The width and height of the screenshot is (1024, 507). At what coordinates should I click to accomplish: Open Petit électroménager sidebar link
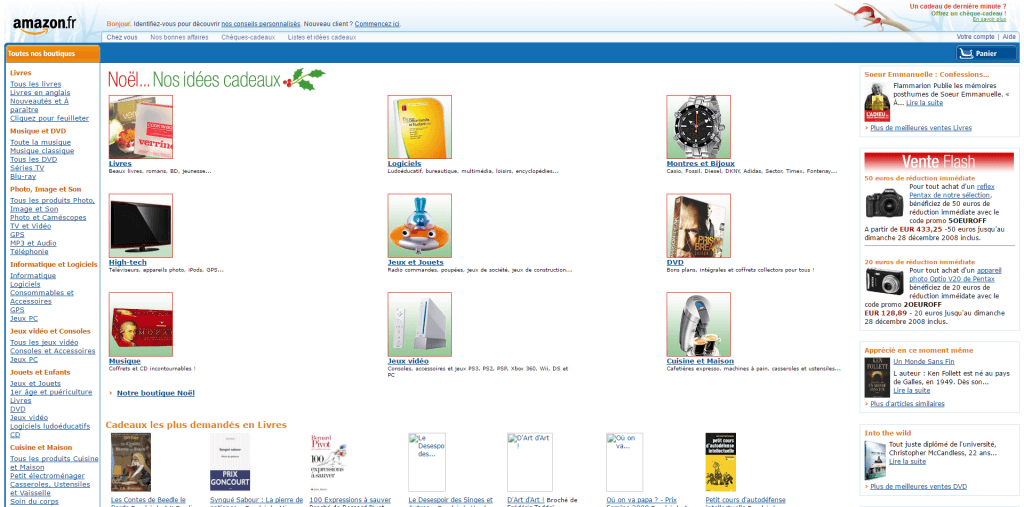(47, 476)
